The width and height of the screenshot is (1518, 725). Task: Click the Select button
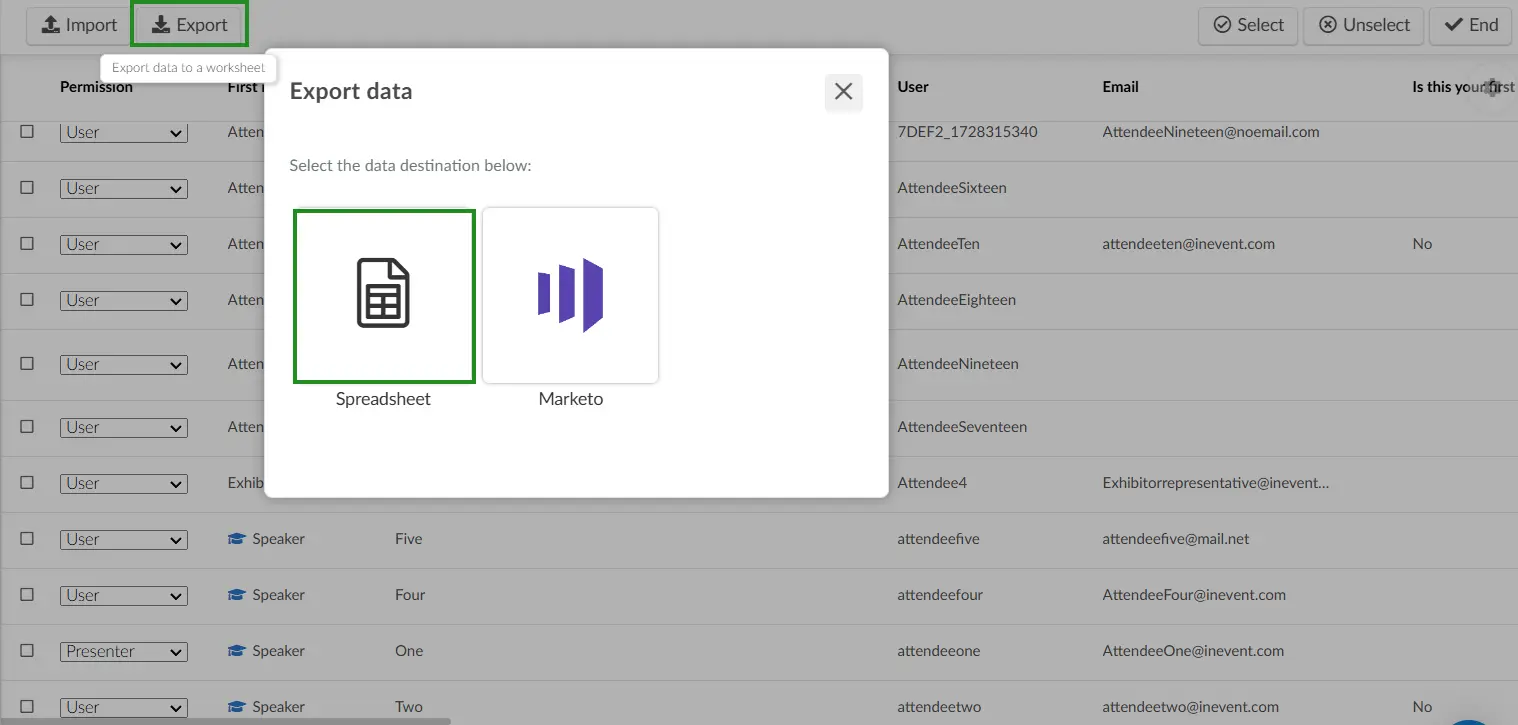point(1248,25)
